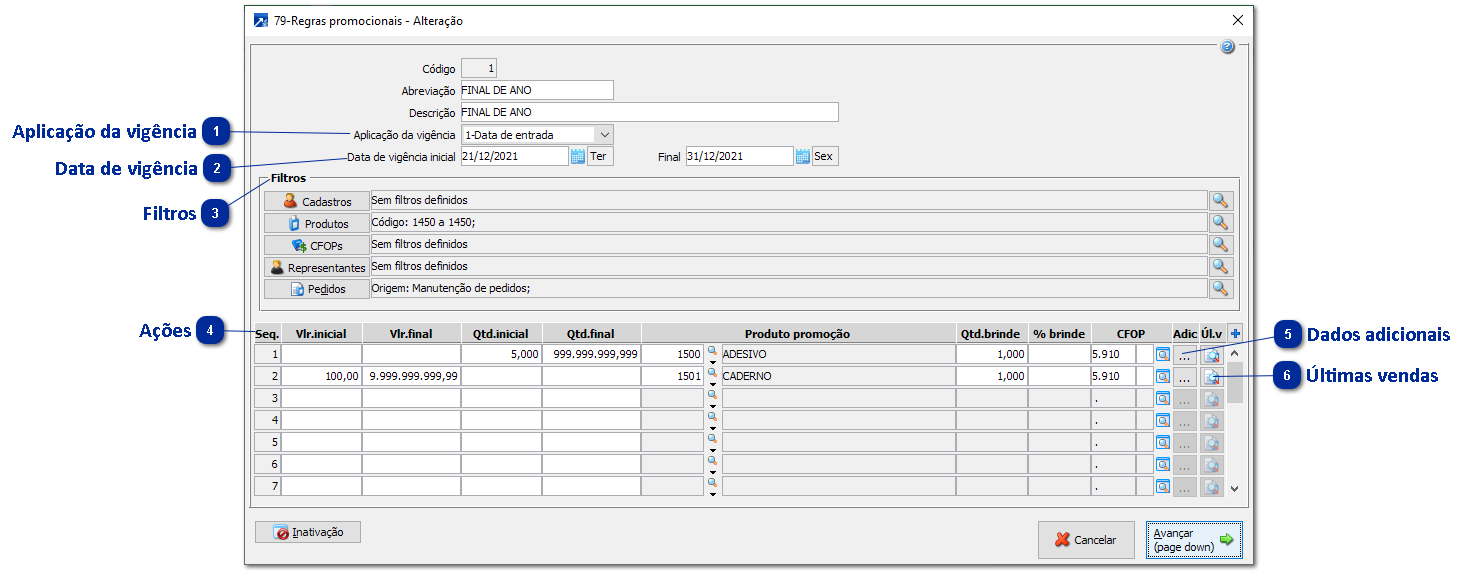Open CFOP lookup icon on the ADESIVO row
The image size is (1466, 581).
(x=1162, y=354)
